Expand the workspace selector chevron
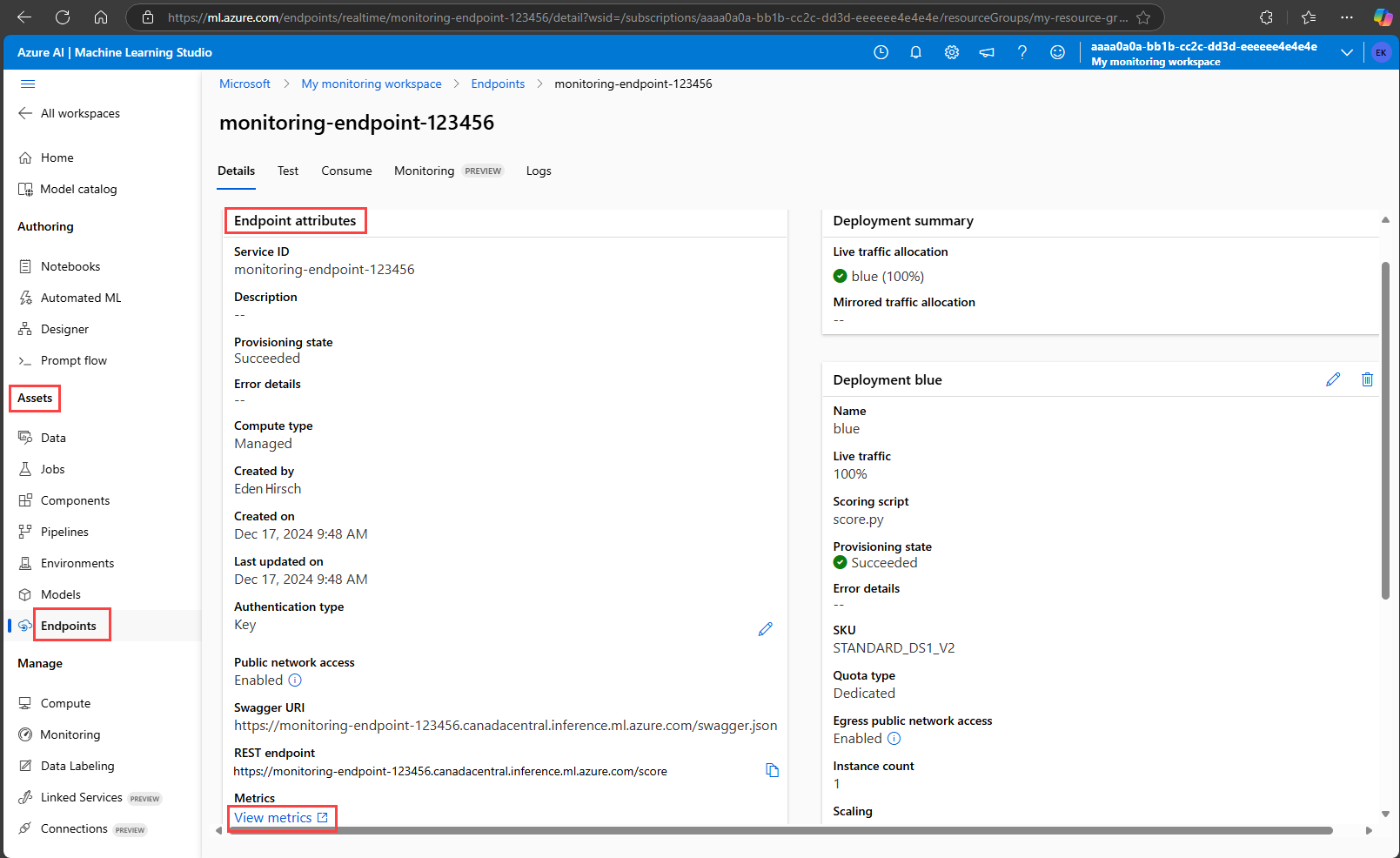1400x858 pixels. click(x=1346, y=52)
